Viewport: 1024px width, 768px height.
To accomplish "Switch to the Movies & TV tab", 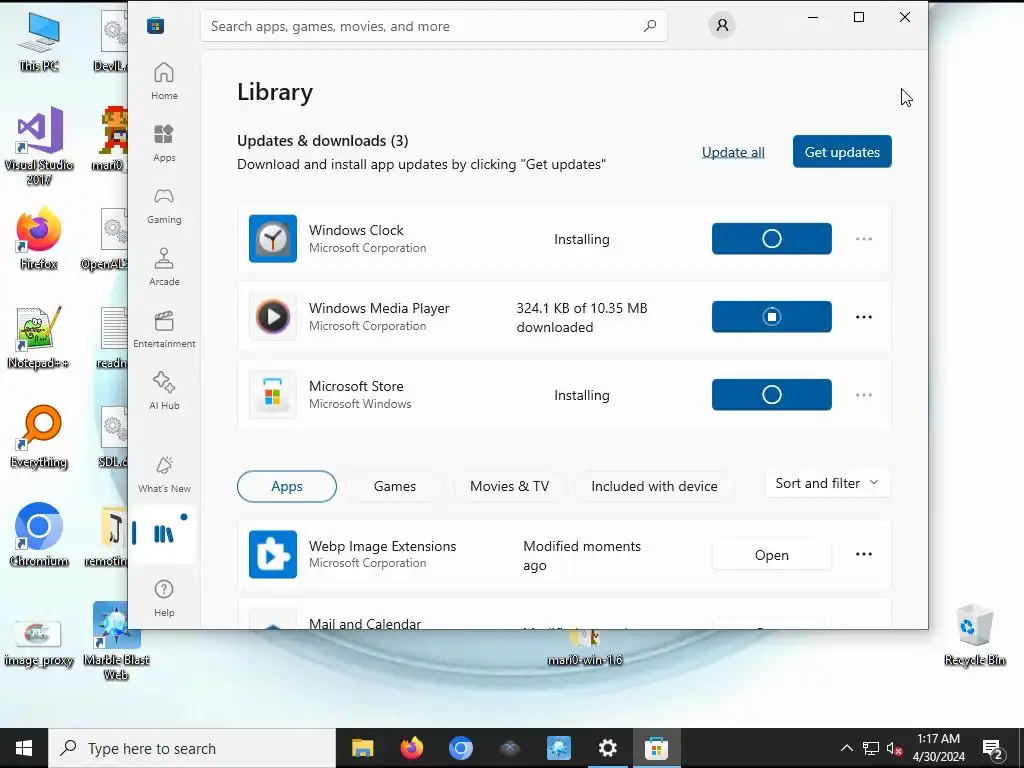I will (509, 487).
